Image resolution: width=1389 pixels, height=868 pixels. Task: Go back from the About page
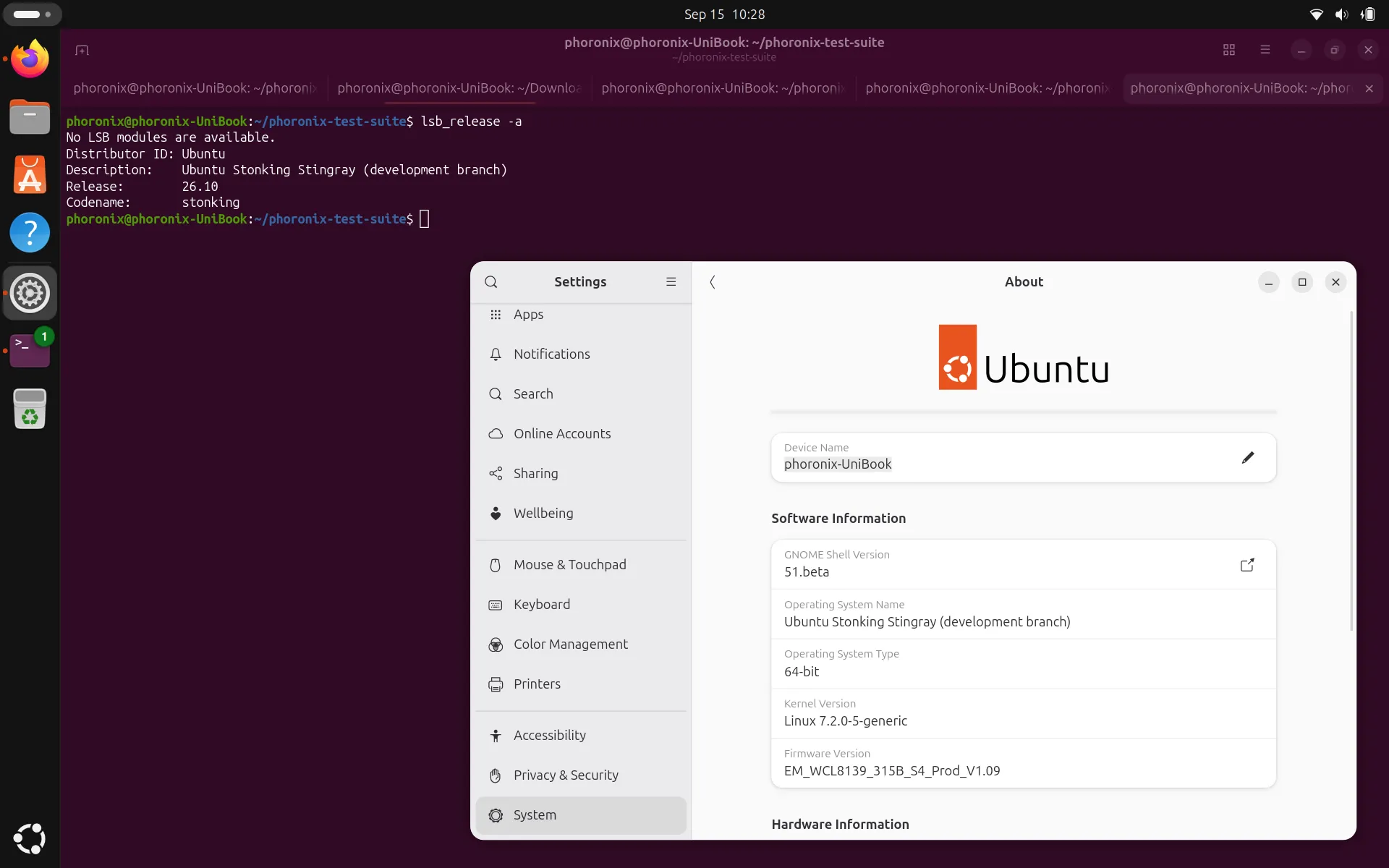pyautogui.click(x=713, y=282)
